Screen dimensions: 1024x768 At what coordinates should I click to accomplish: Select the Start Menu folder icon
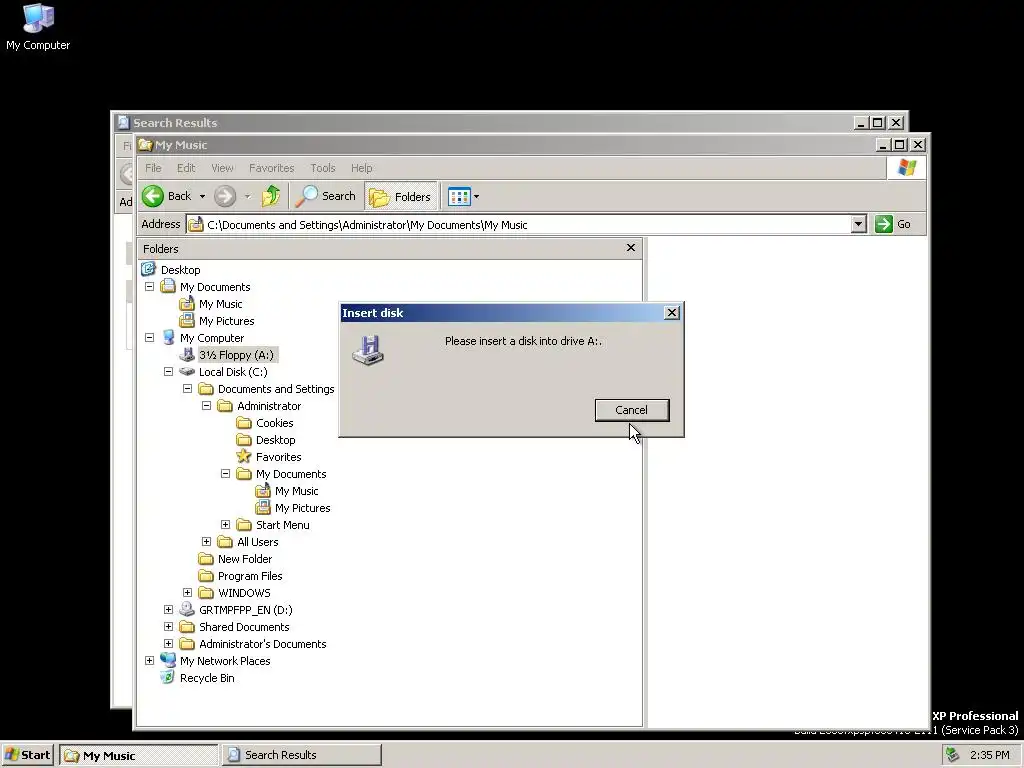pos(244,524)
